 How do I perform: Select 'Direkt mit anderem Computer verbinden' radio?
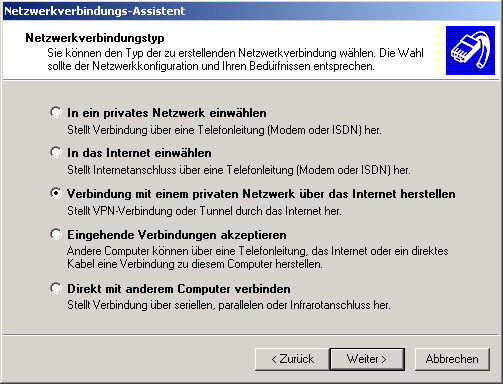tap(56, 288)
